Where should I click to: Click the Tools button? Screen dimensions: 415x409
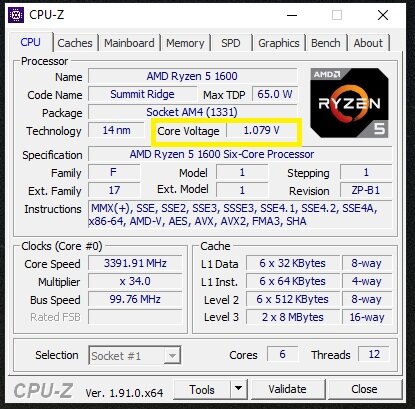202,389
